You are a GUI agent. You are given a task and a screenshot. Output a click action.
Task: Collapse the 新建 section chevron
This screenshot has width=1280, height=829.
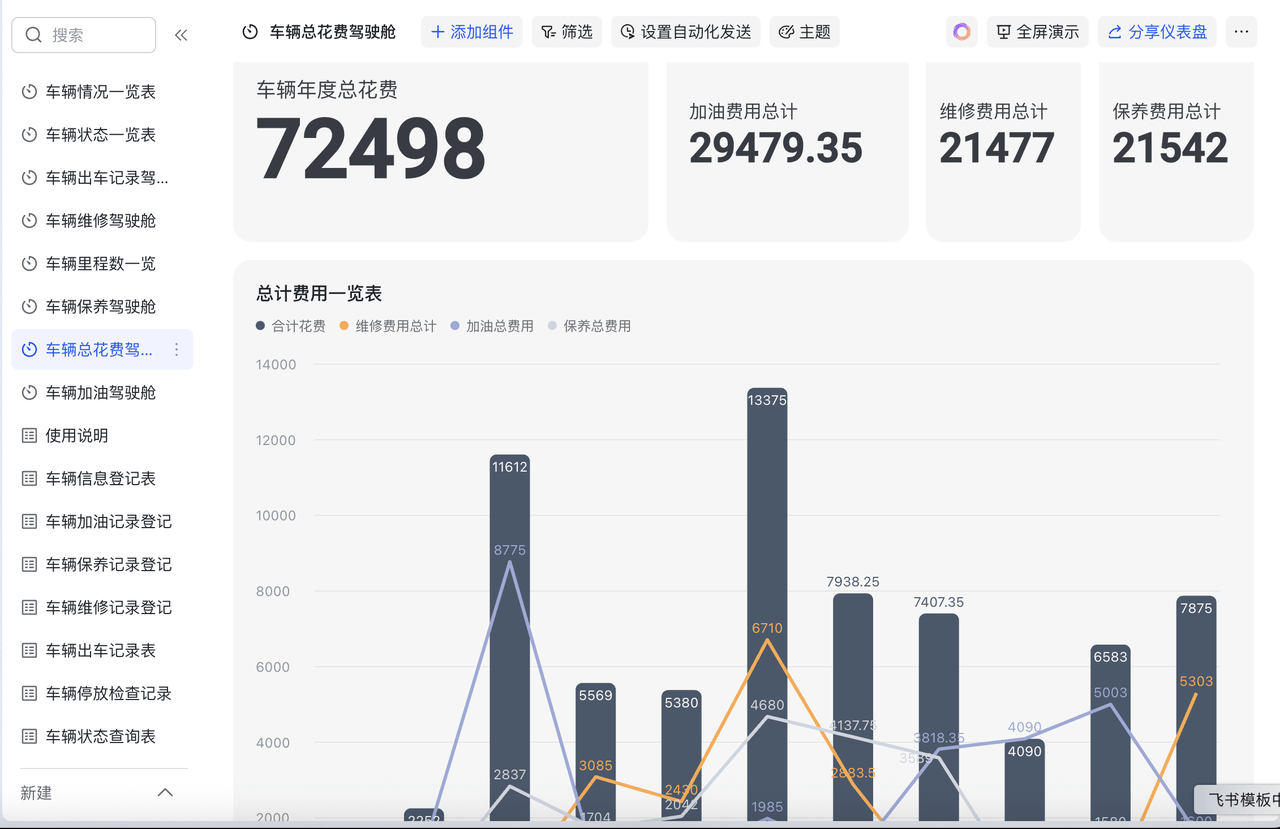[165, 793]
